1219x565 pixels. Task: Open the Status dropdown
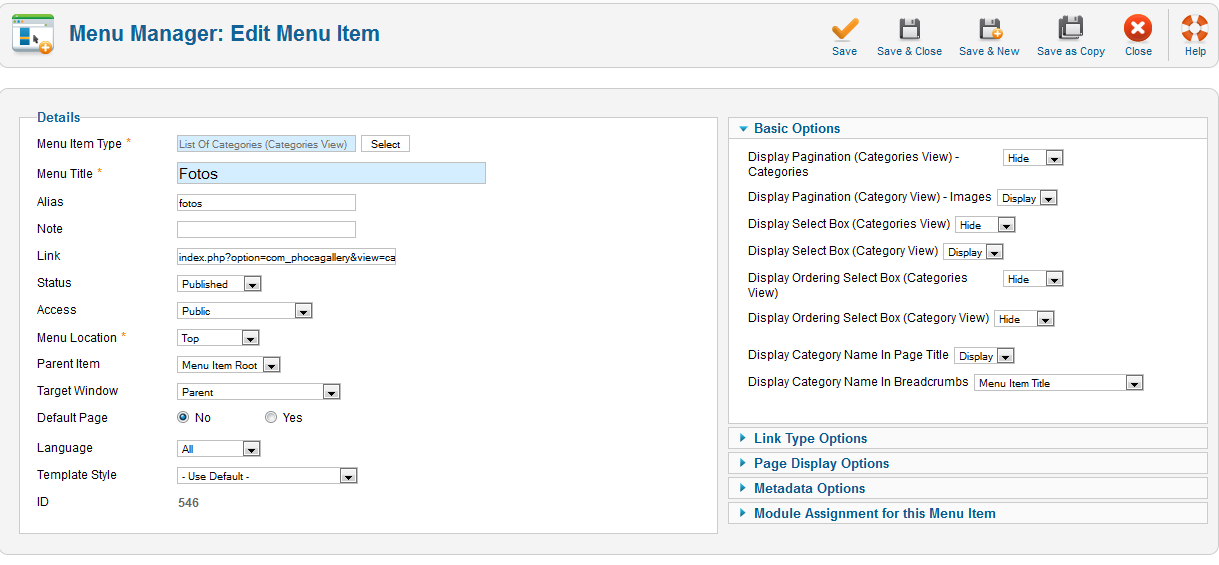pyautogui.click(x=219, y=284)
